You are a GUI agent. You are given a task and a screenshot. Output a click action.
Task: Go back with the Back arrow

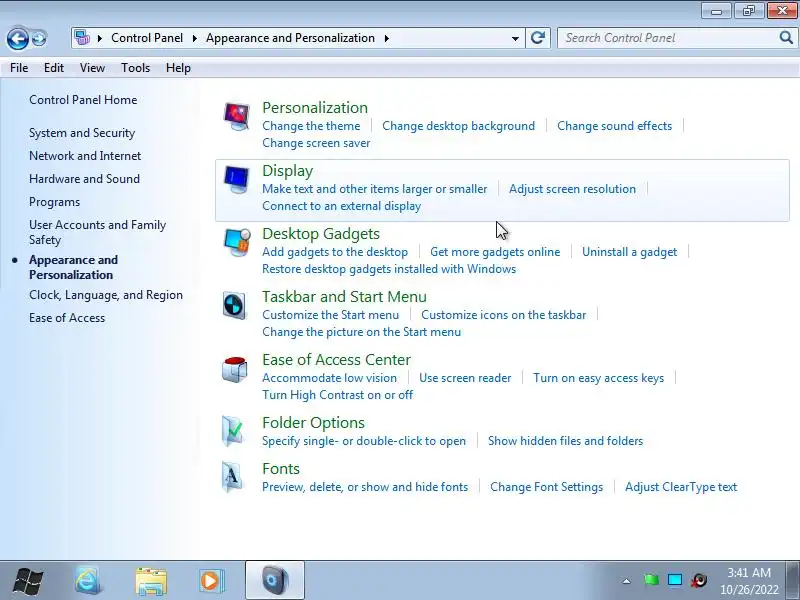17,38
